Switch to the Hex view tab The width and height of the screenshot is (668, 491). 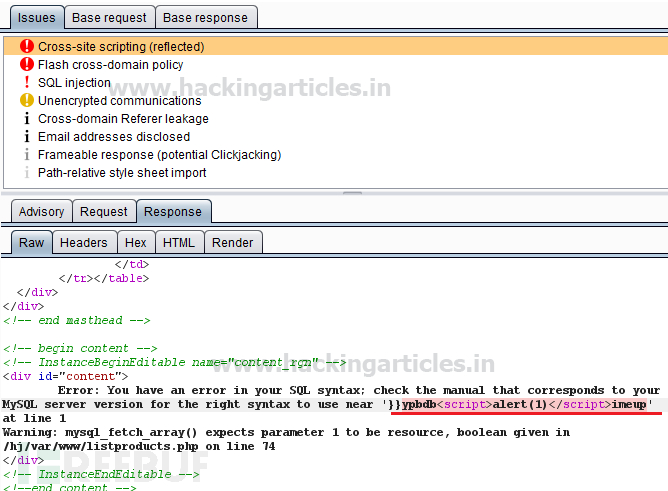[x=135, y=242]
